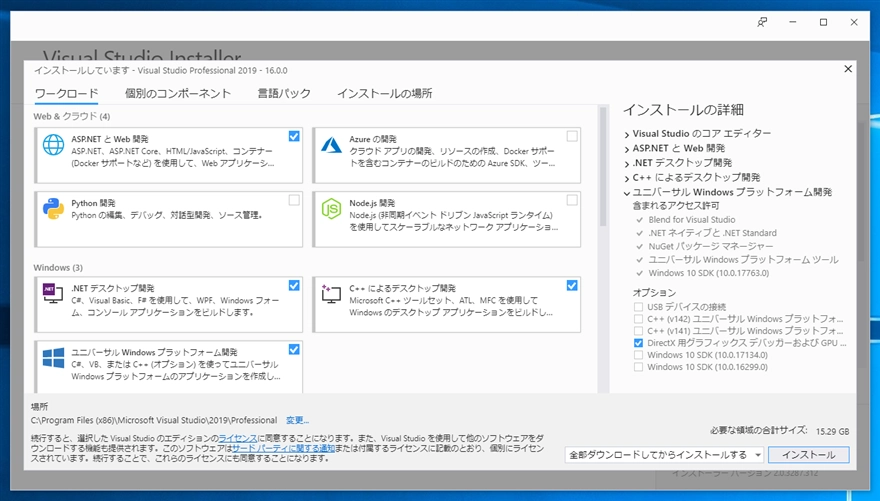Enable the USB デバイスの接続 option
This screenshot has width=880, height=501.
click(x=638, y=307)
